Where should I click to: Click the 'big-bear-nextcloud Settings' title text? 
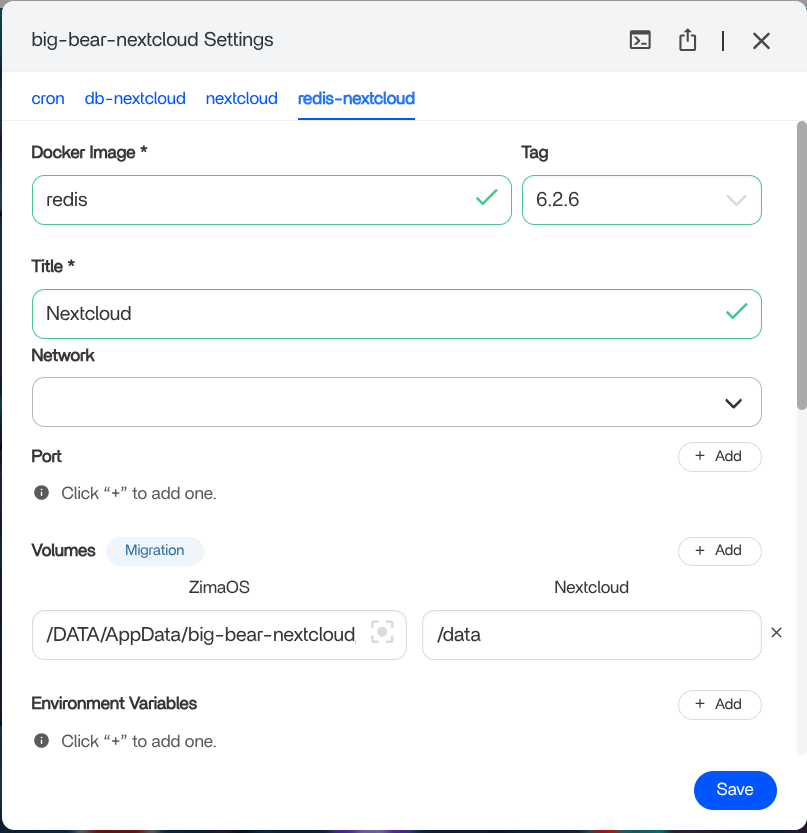coord(152,40)
